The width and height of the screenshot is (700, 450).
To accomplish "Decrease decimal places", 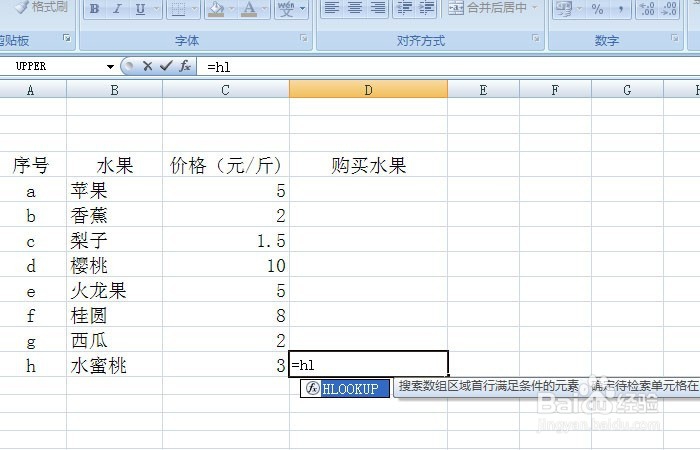I will click(669, 8).
